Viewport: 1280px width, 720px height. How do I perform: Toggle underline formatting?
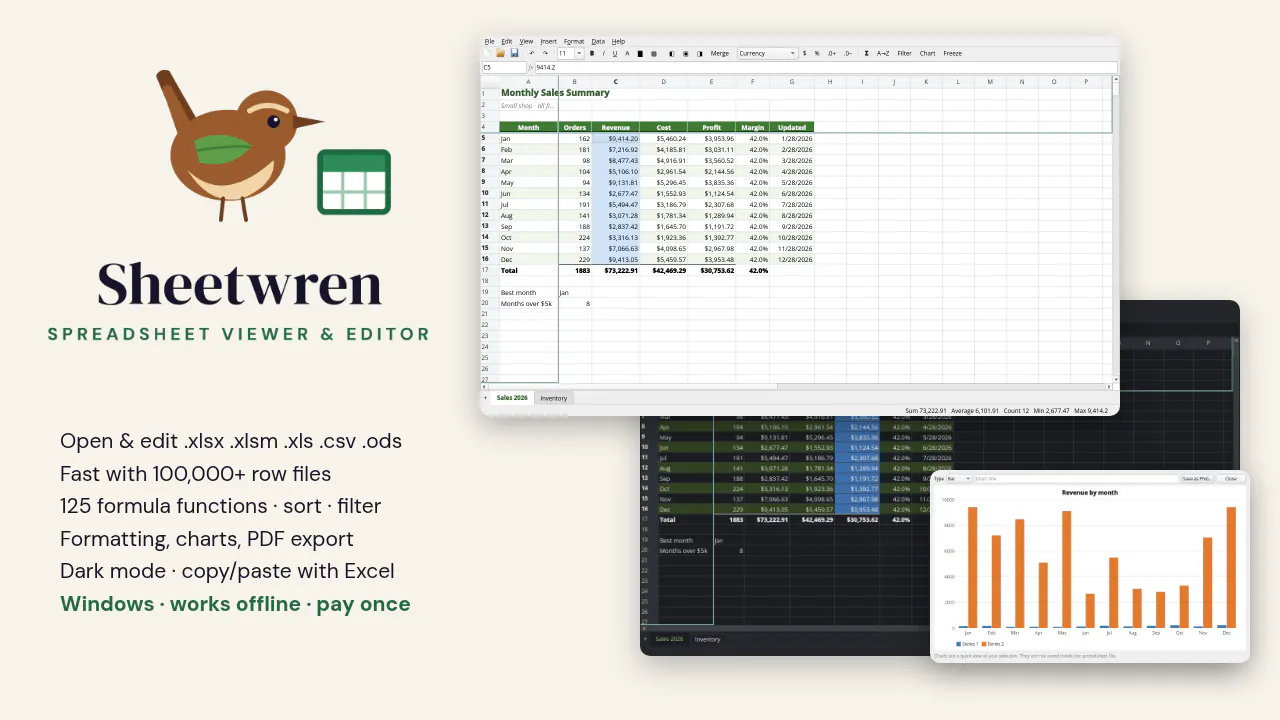pos(615,53)
